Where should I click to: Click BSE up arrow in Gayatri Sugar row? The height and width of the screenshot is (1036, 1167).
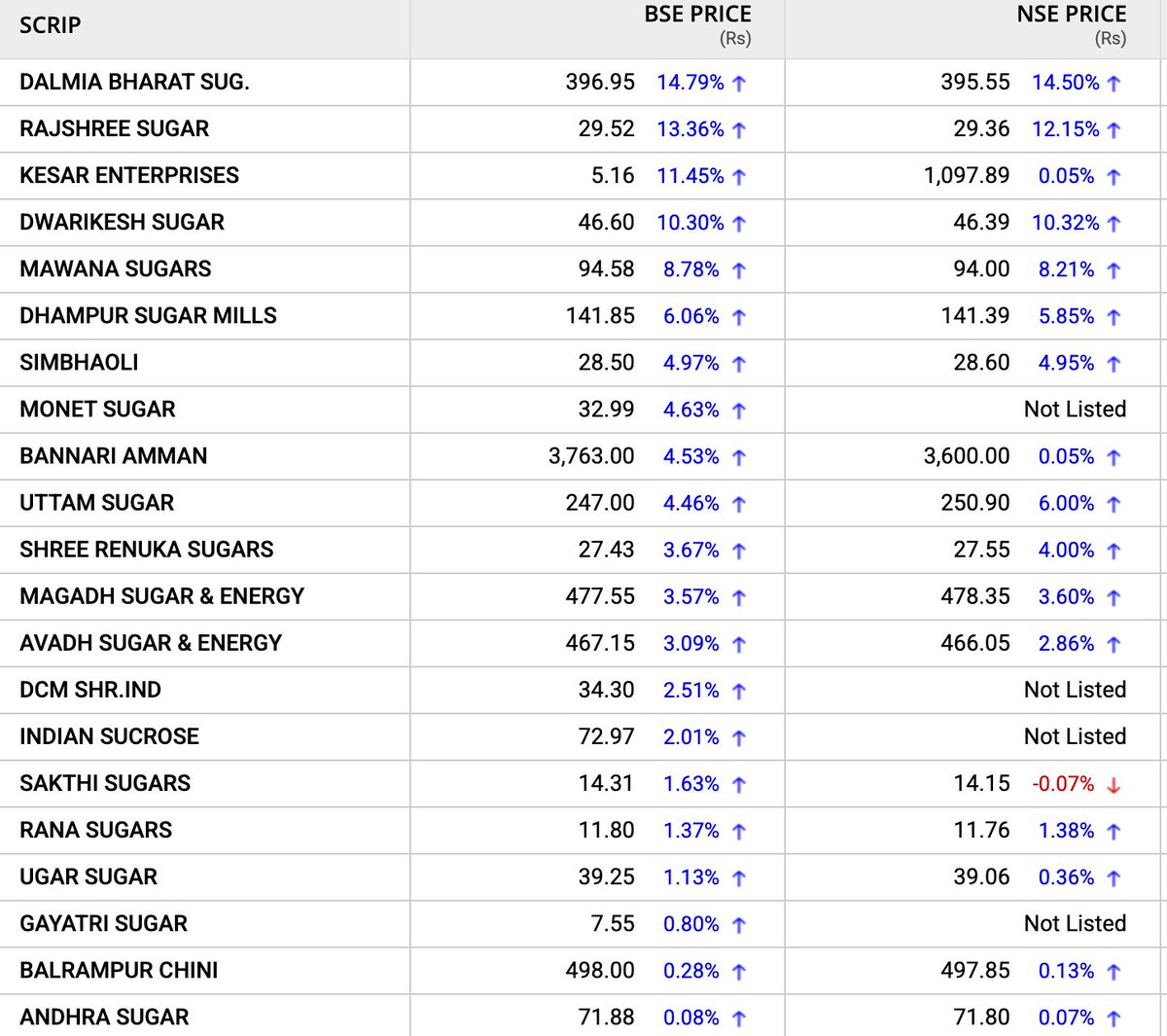738,925
